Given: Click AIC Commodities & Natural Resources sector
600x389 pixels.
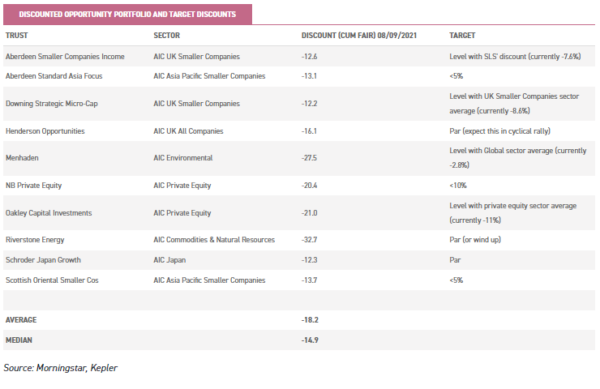Looking at the screenshot, I should [x=214, y=239].
